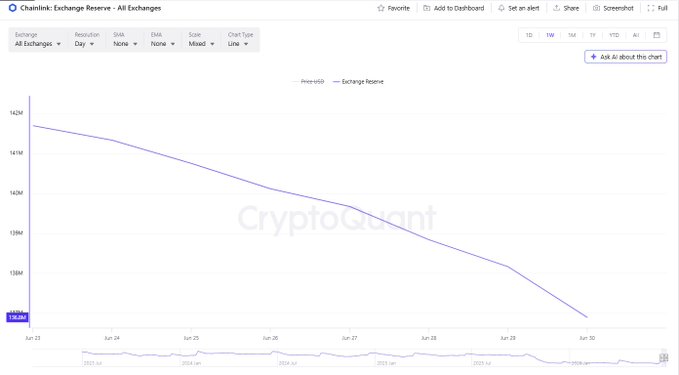679x375 pixels.
Task: Click the Jun 26 x-axis label
Action: [x=270, y=338]
